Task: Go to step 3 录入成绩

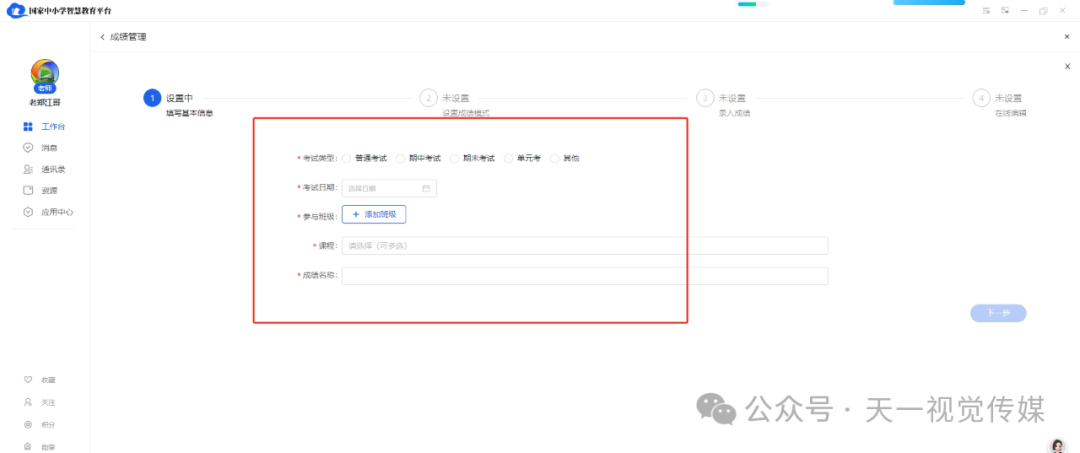Action: click(x=705, y=98)
